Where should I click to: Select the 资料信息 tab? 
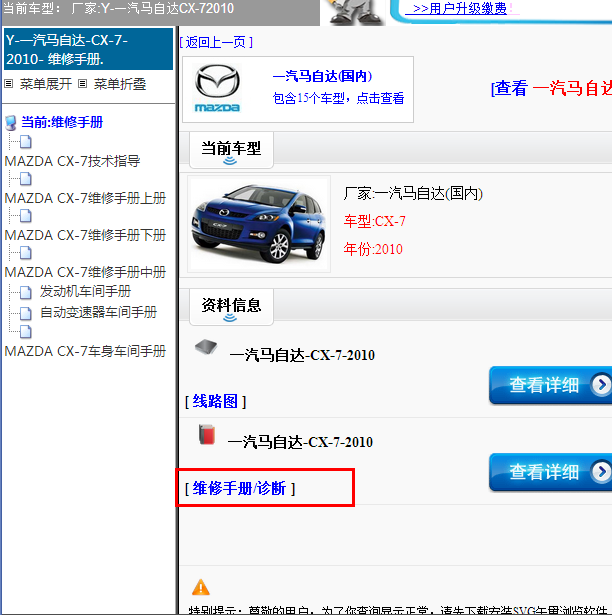point(231,307)
